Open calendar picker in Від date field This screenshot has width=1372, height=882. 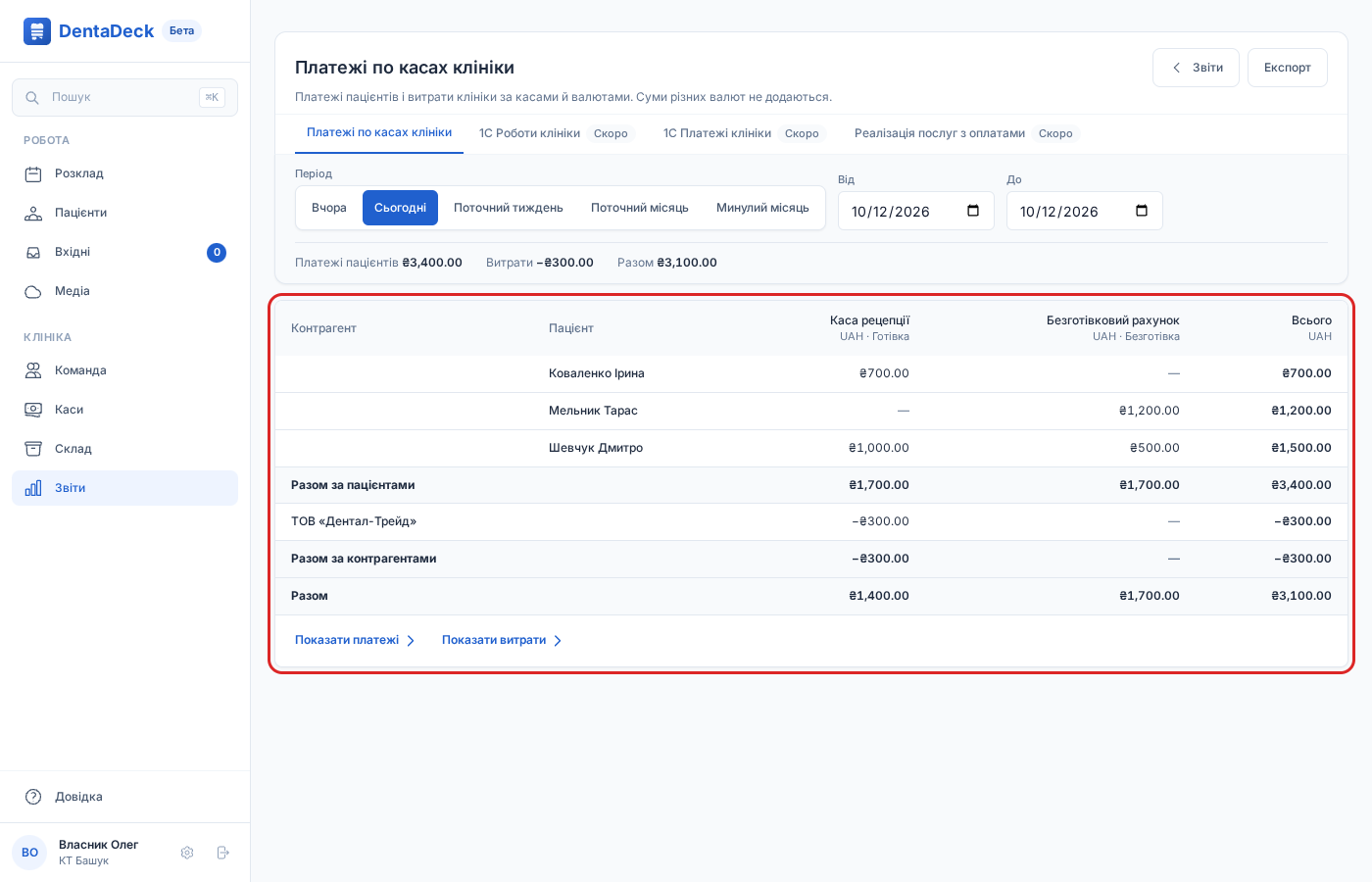coord(973,211)
